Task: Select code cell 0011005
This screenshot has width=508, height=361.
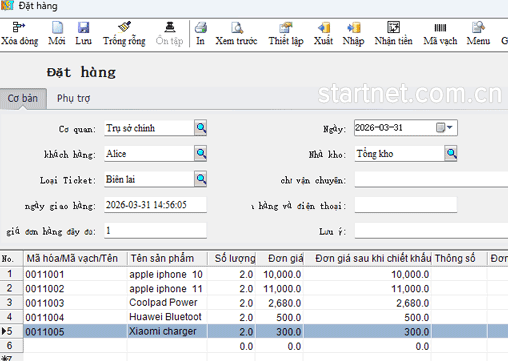Action: coord(75,332)
